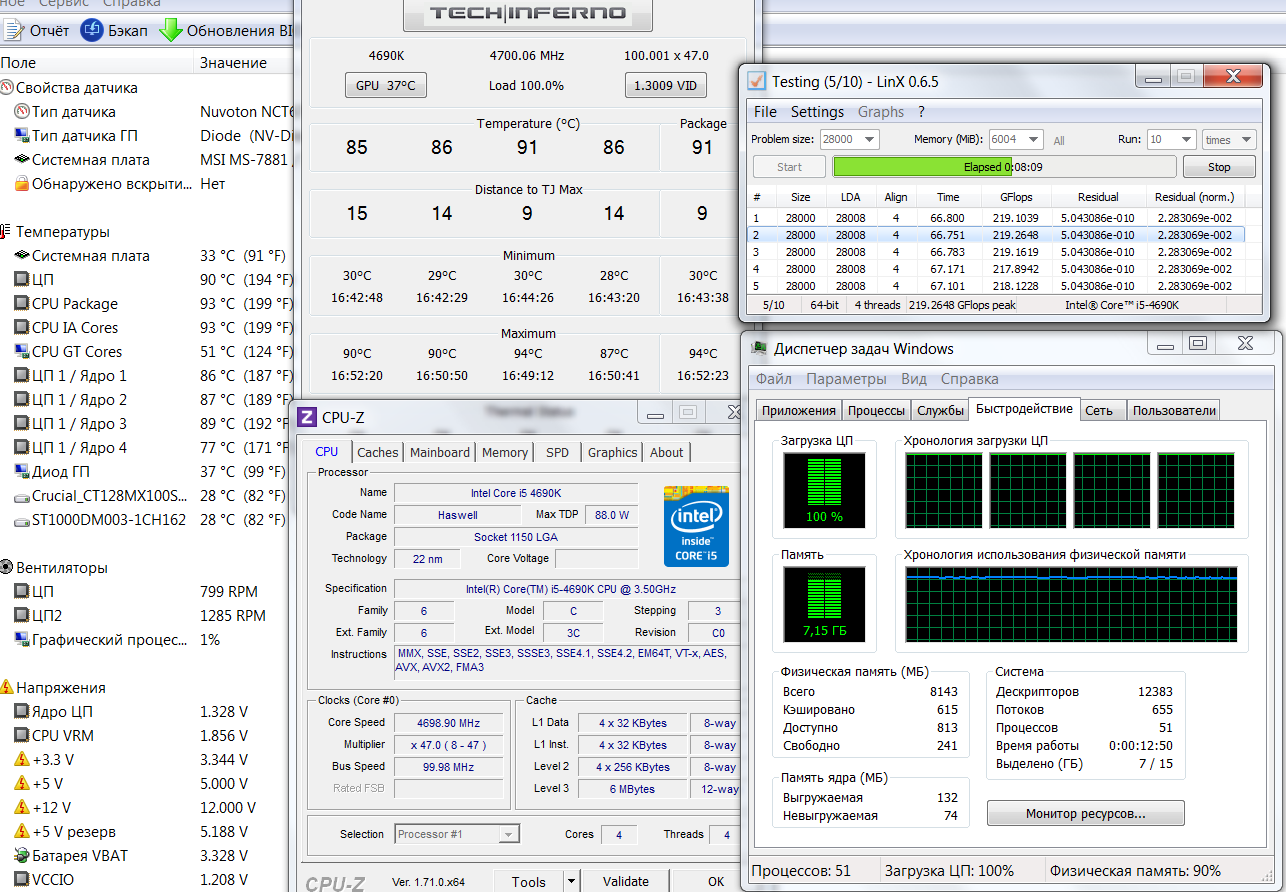Select the CPU Package temperature row
1286x892 pixels.
point(75,304)
